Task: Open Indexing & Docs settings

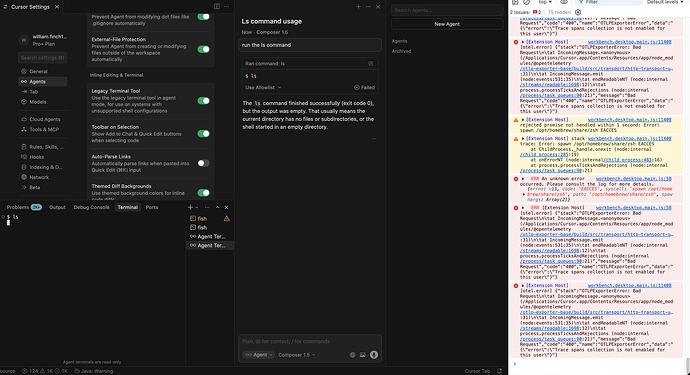Action: [43, 167]
